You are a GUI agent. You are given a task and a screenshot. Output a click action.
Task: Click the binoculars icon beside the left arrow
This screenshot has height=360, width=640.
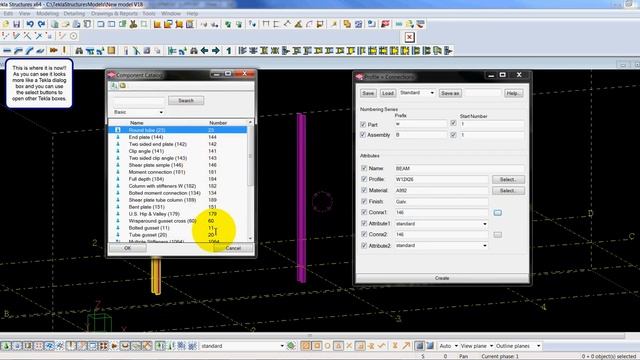(194, 51)
